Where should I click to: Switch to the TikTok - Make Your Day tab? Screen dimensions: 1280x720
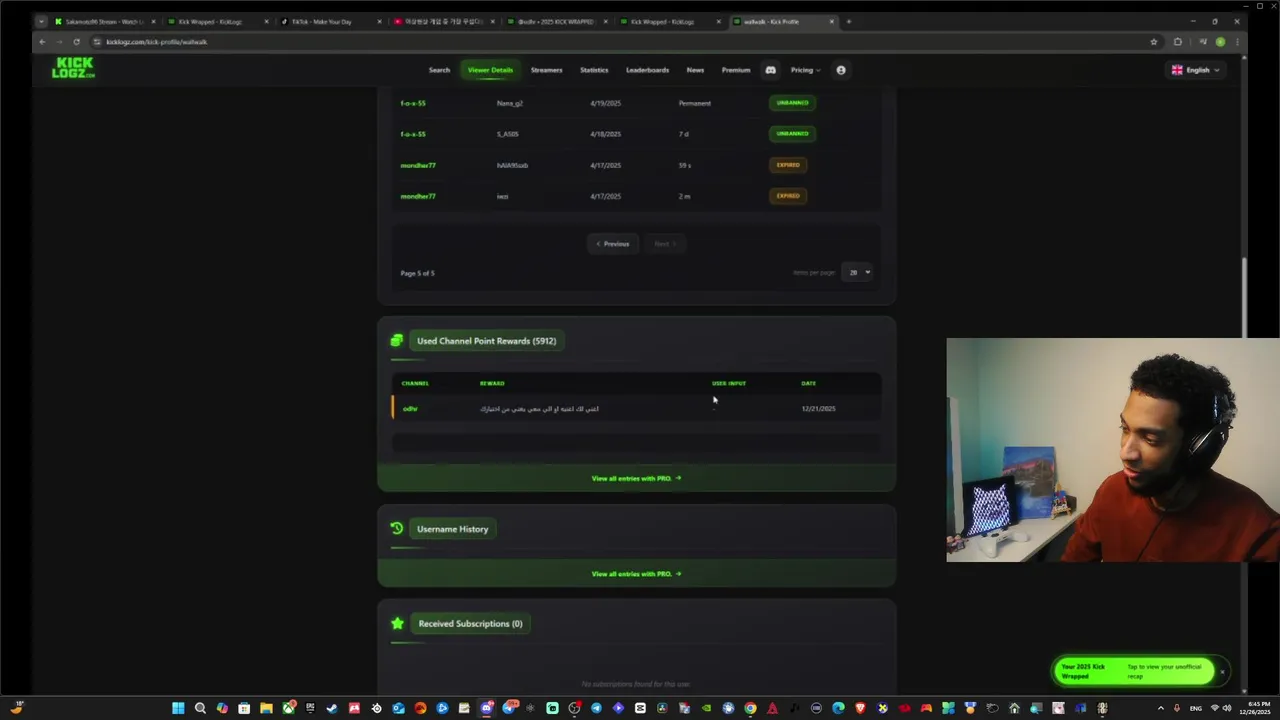point(330,21)
